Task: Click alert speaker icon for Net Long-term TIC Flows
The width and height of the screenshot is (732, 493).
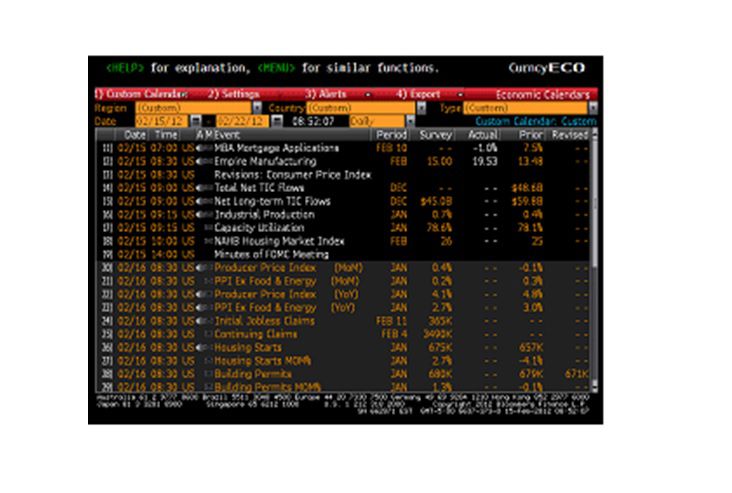Action: 202,202
